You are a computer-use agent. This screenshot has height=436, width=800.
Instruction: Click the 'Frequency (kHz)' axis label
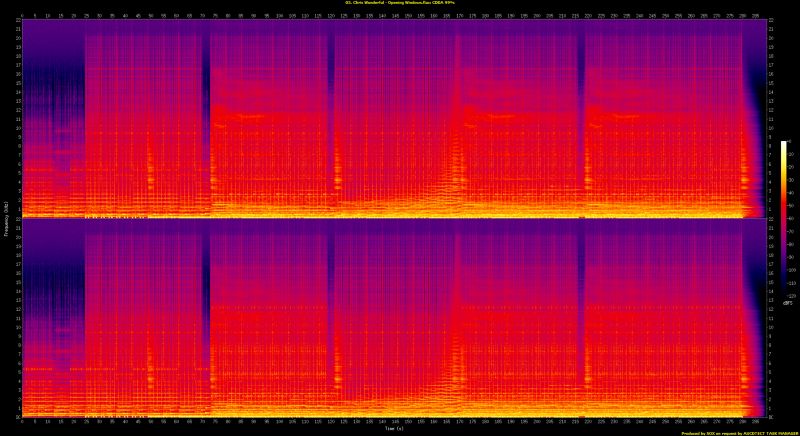(5, 218)
